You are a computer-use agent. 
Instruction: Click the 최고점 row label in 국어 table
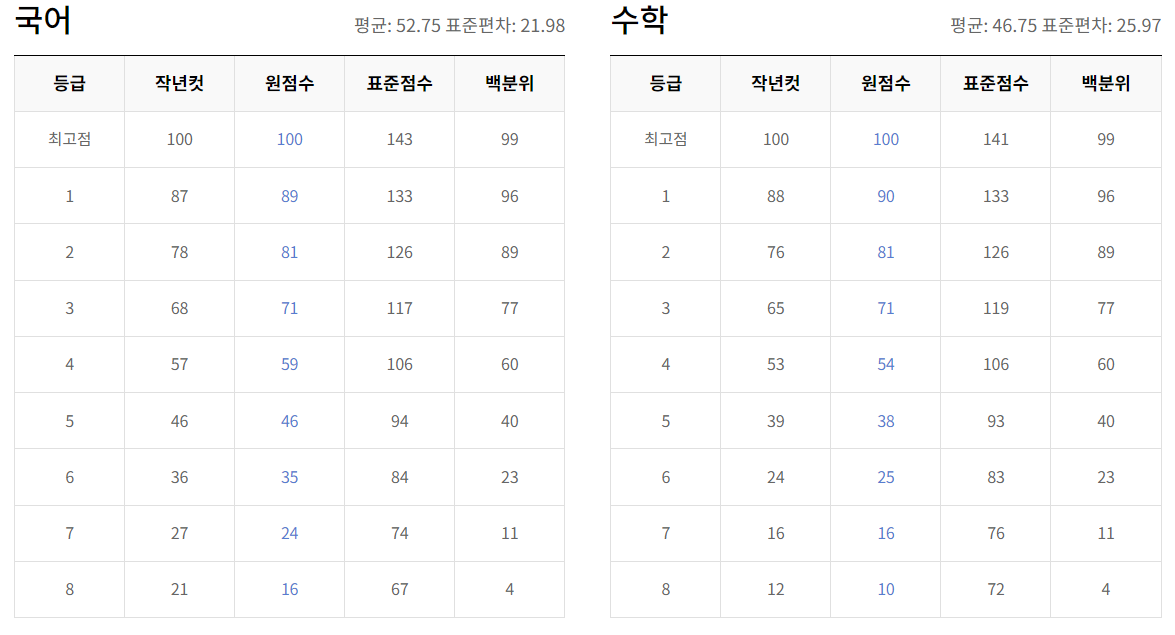(x=69, y=139)
